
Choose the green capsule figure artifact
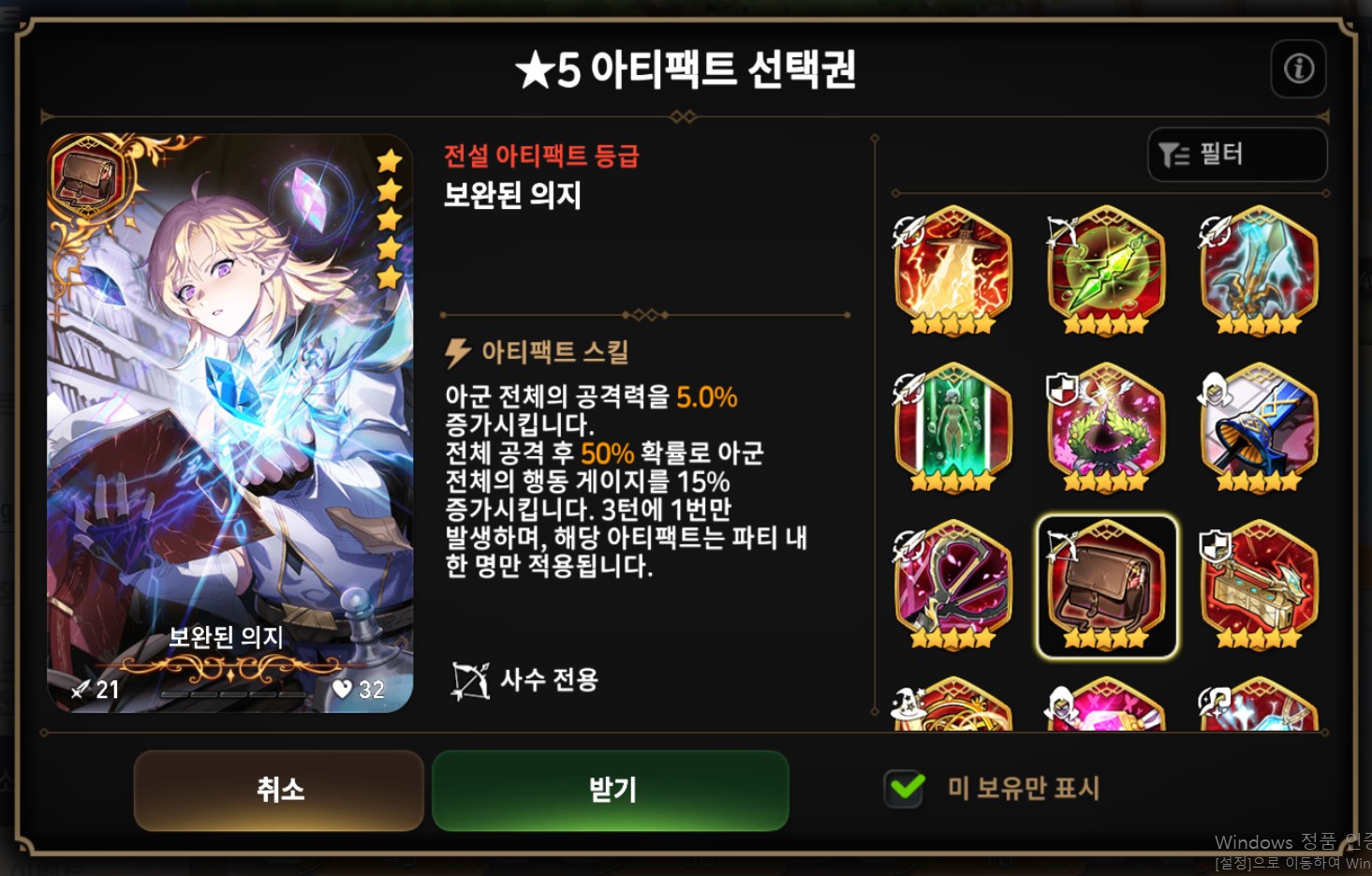pos(953,428)
